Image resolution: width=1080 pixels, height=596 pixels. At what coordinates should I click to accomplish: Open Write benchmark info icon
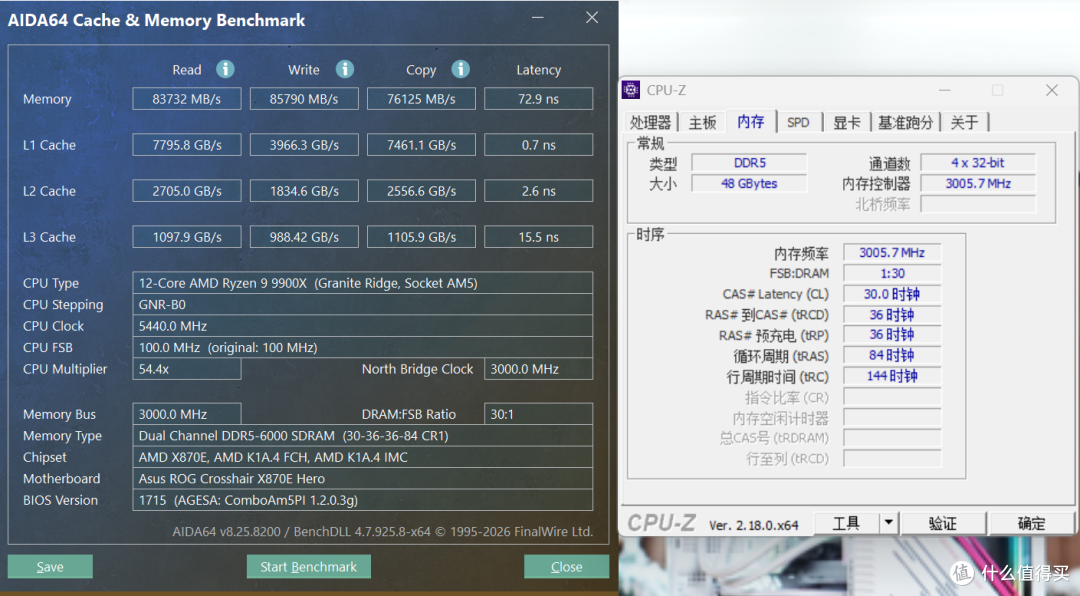pyautogui.click(x=344, y=69)
